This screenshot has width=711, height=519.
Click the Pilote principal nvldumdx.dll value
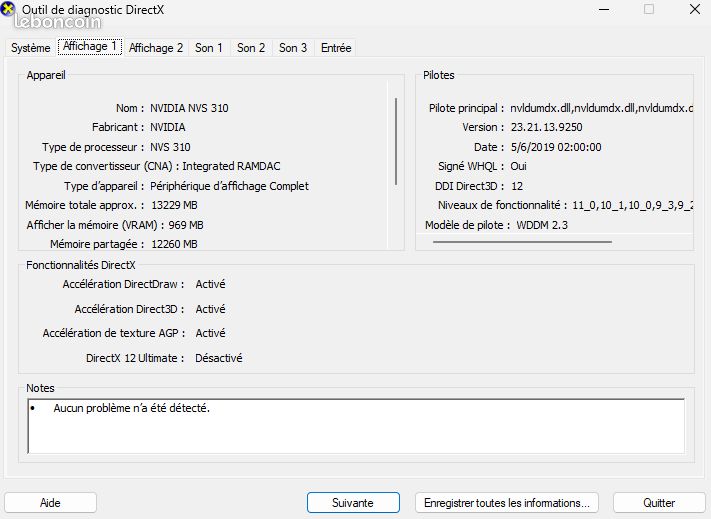[x=601, y=108]
